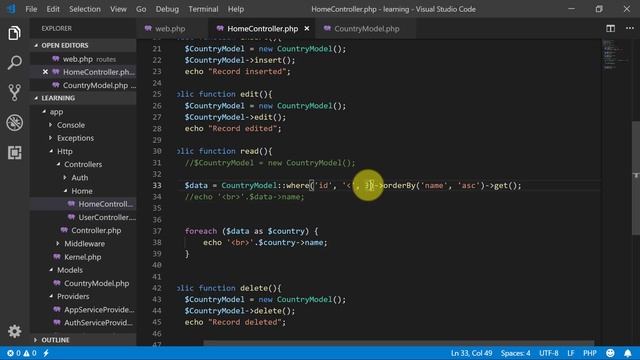The height and width of the screenshot is (360, 640).
Task: Open the Explorer view in activity bar
Action: [x=14, y=33]
